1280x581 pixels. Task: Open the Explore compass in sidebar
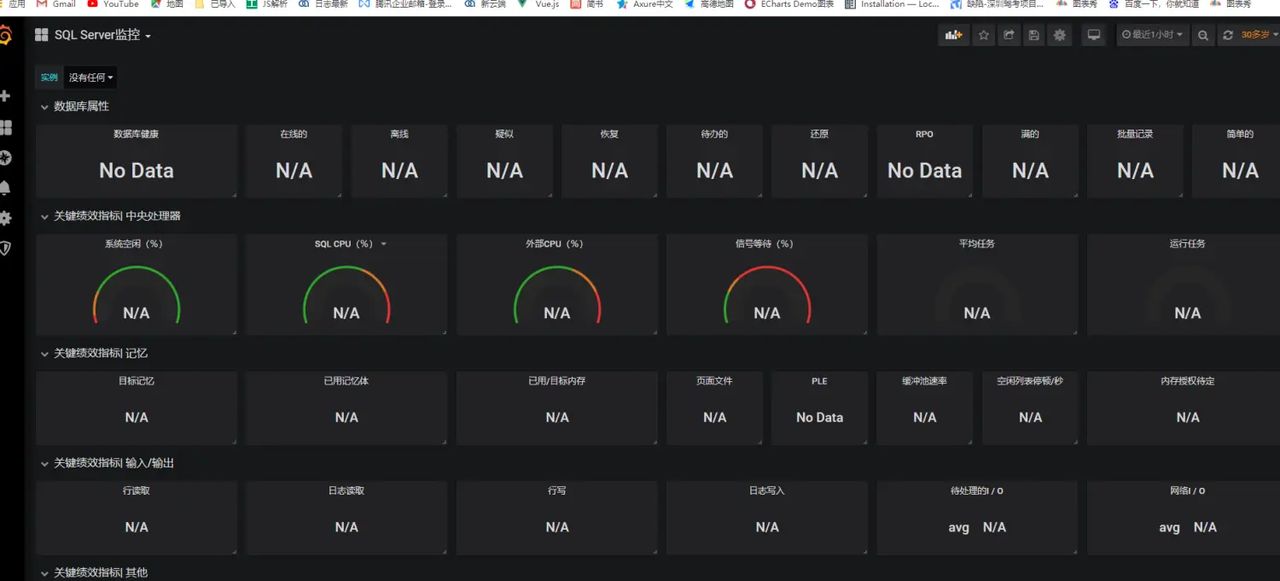coord(10,157)
